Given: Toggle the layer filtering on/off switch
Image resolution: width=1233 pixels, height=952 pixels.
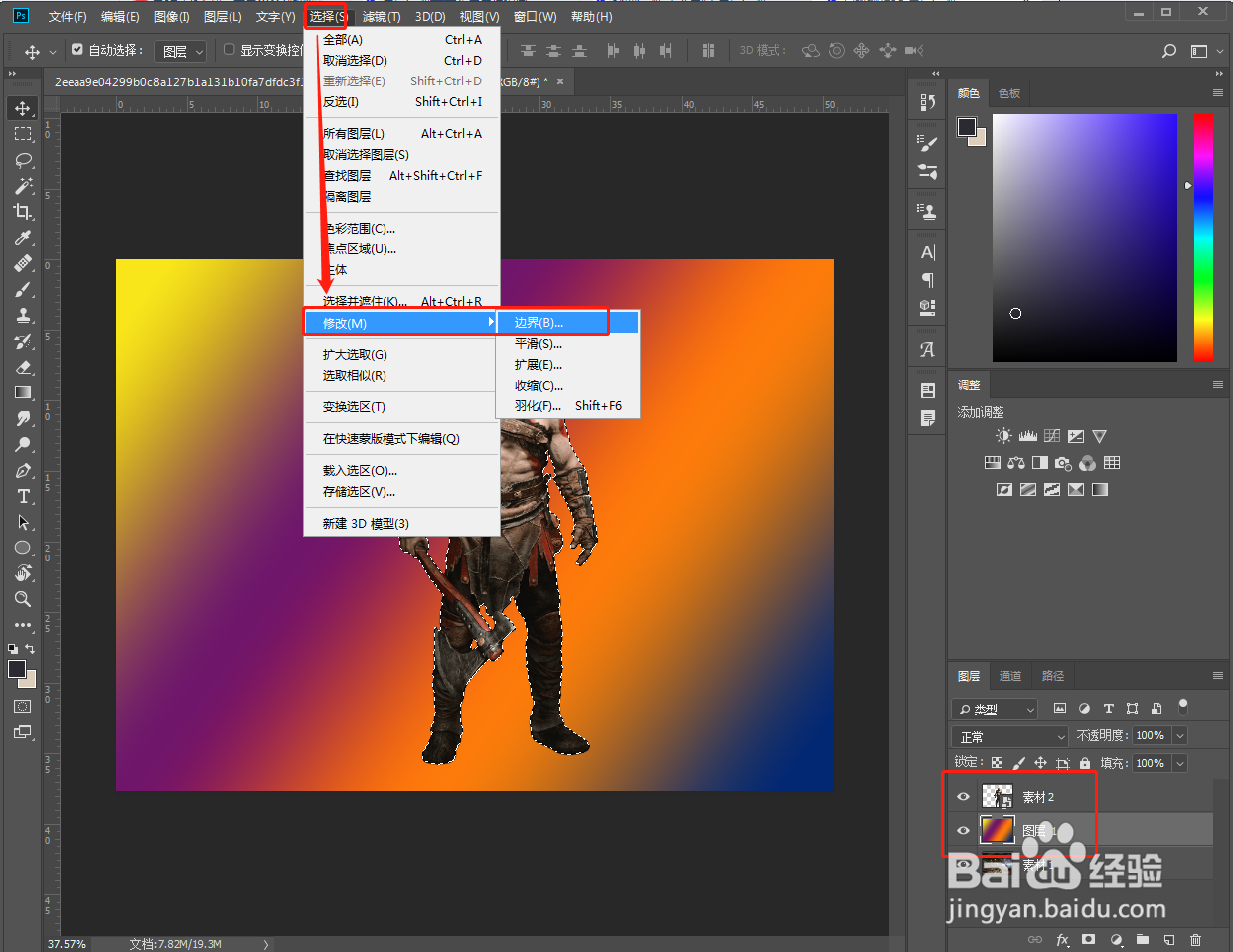Looking at the screenshot, I should click(x=1182, y=707).
